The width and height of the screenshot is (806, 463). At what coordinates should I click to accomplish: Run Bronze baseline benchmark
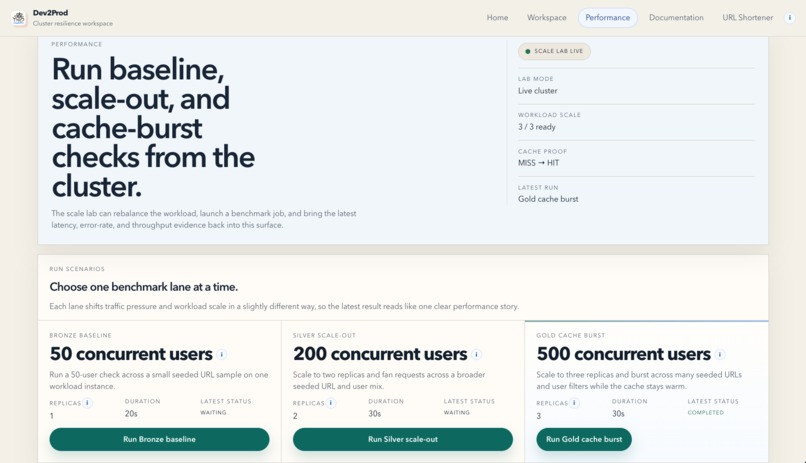tap(159, 439)
